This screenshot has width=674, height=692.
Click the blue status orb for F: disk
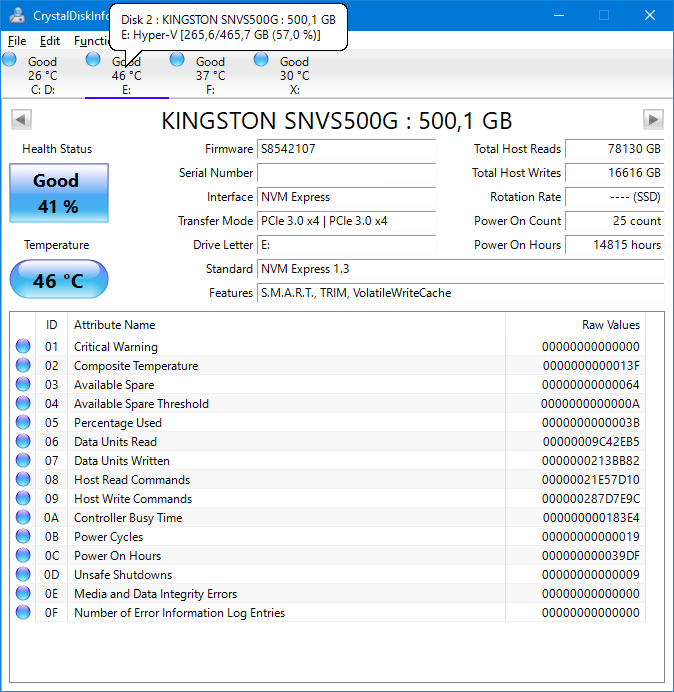click(x=177, y=59)
